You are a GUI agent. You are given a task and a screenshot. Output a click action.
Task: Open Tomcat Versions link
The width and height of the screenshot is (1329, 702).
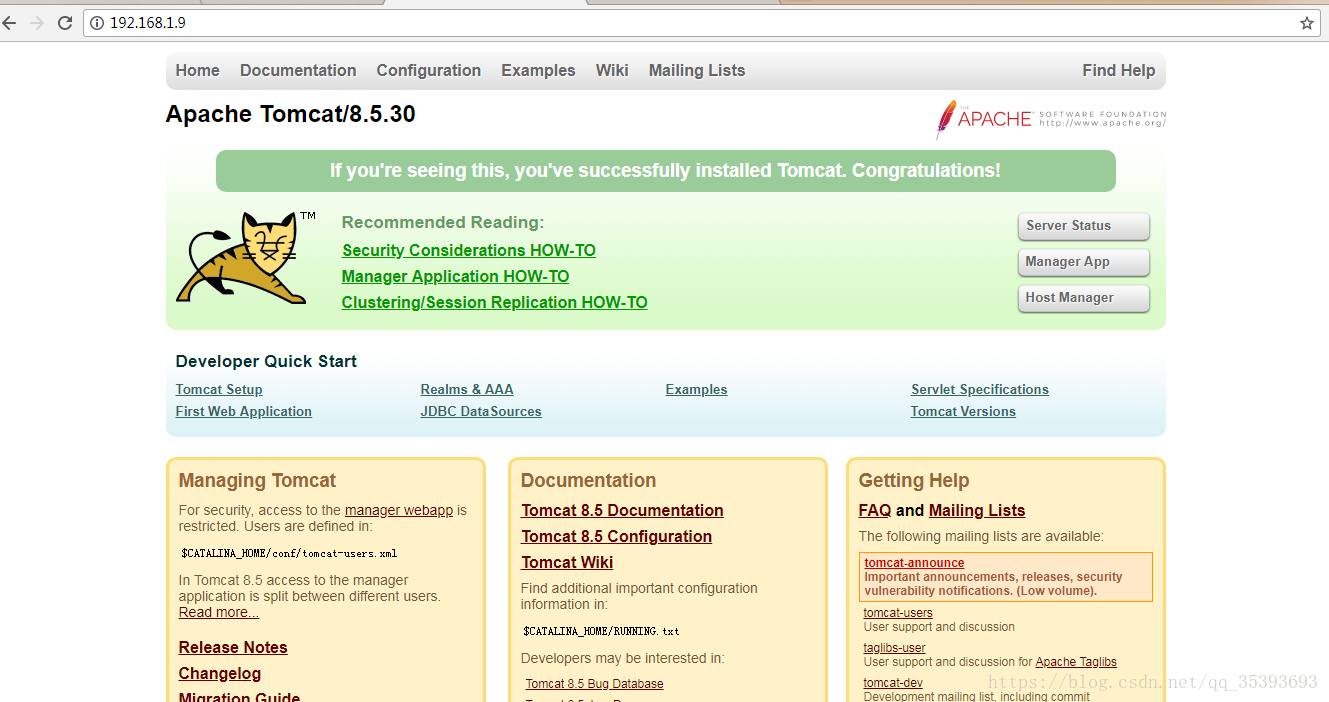tap(963, 412)
